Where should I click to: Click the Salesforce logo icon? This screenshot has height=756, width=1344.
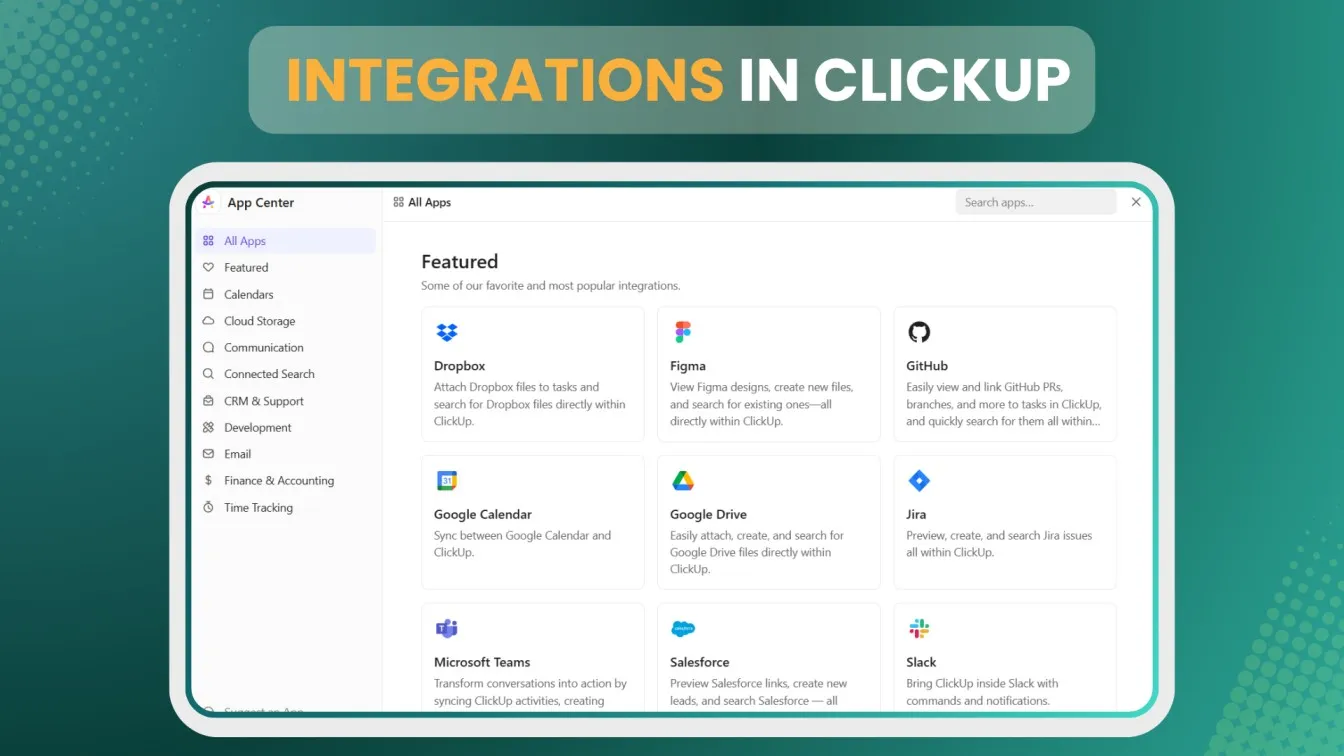(x=683, y=629)
